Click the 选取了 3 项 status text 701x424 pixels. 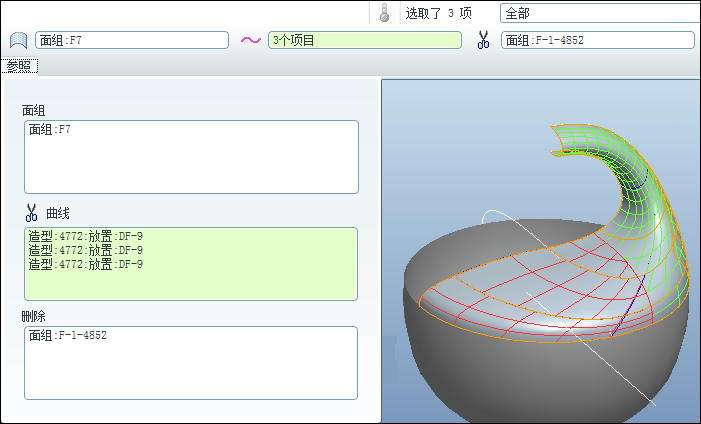coord(438,13)
